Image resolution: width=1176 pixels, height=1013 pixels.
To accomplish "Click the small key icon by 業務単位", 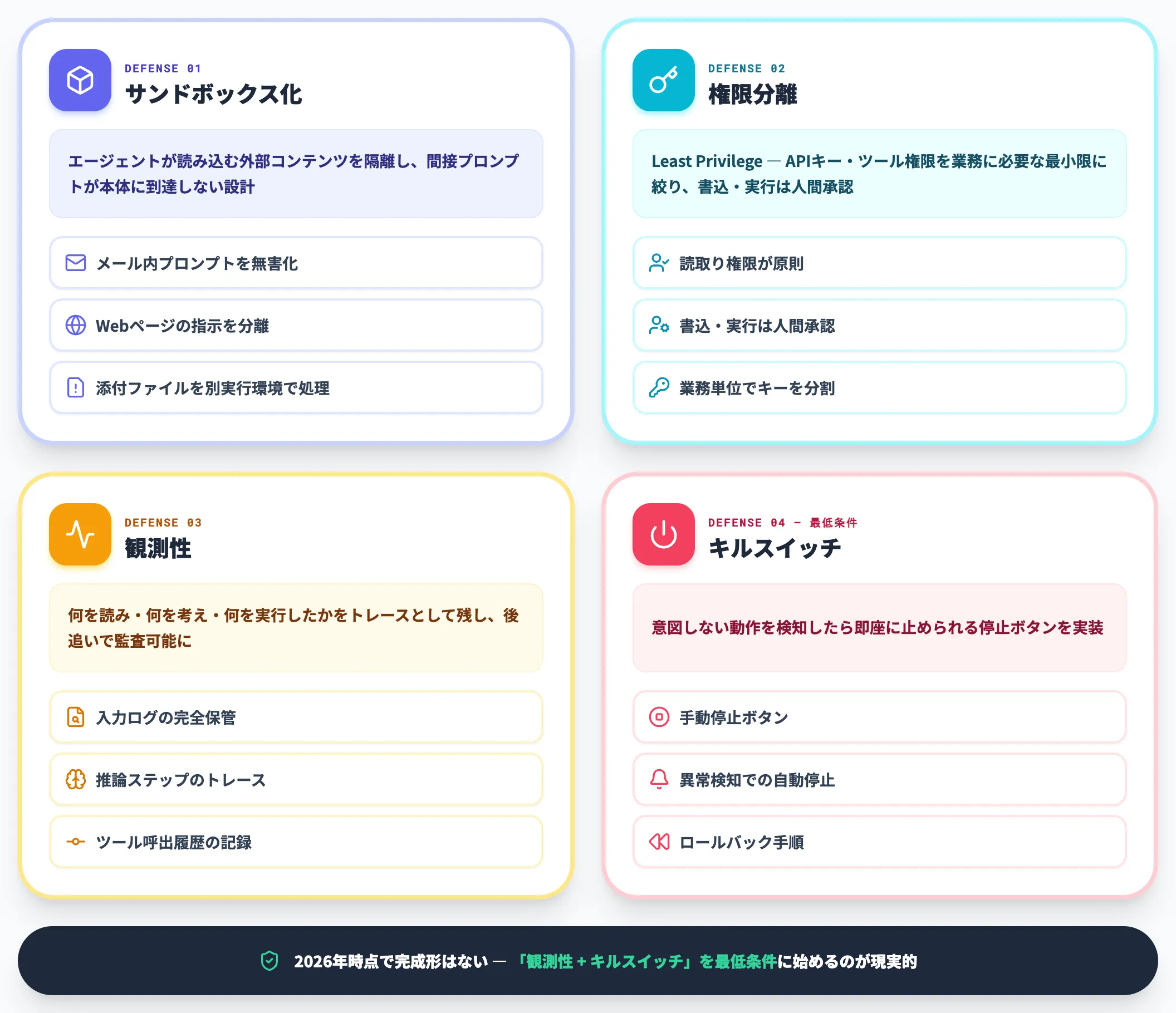I will coord(659,388).
